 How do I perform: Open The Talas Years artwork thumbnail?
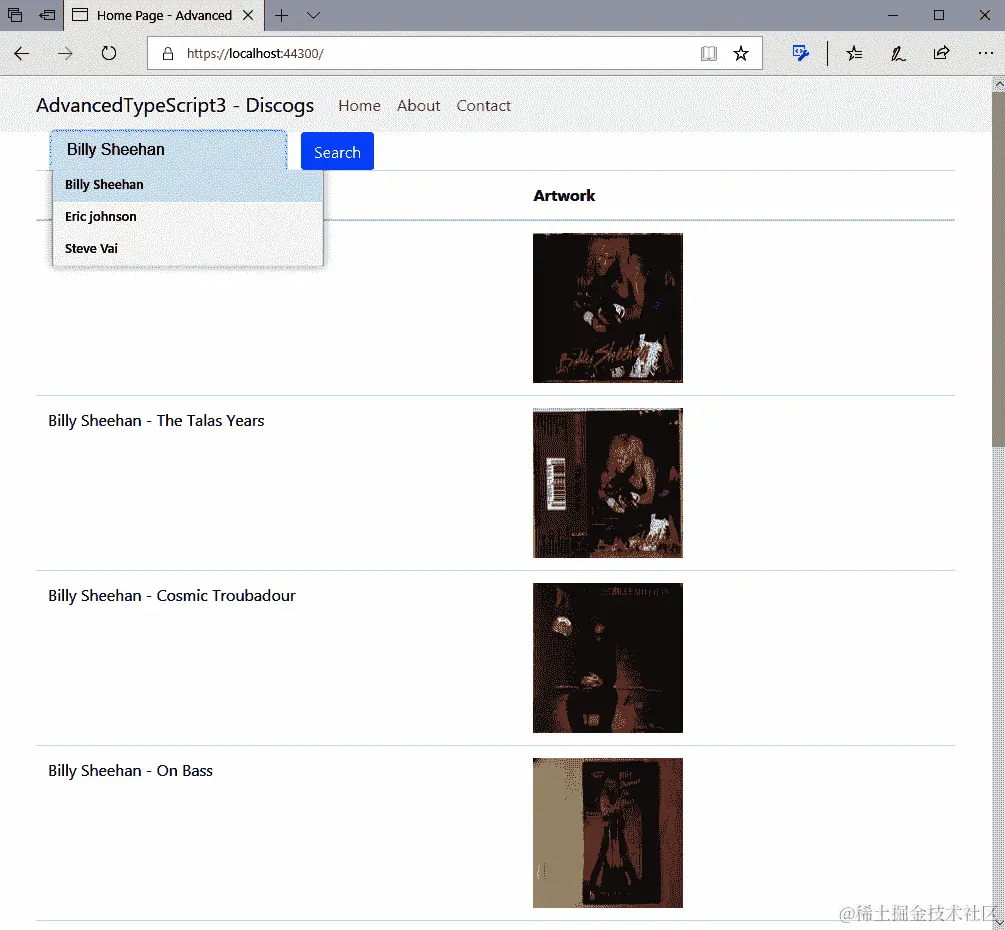point(608,483)
